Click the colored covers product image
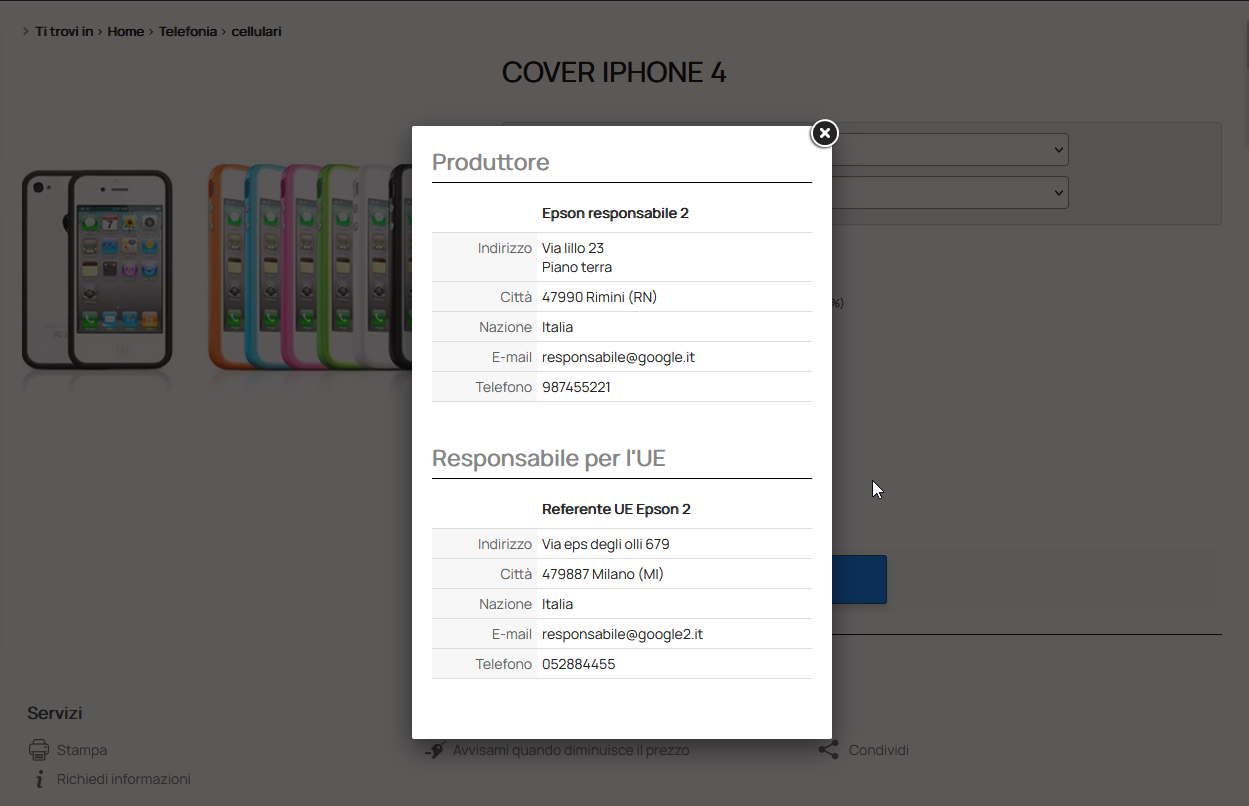 310,267
